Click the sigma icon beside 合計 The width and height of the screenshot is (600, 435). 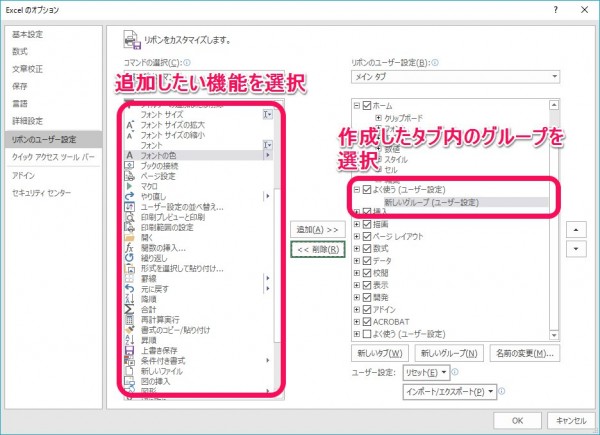(130, 309)
